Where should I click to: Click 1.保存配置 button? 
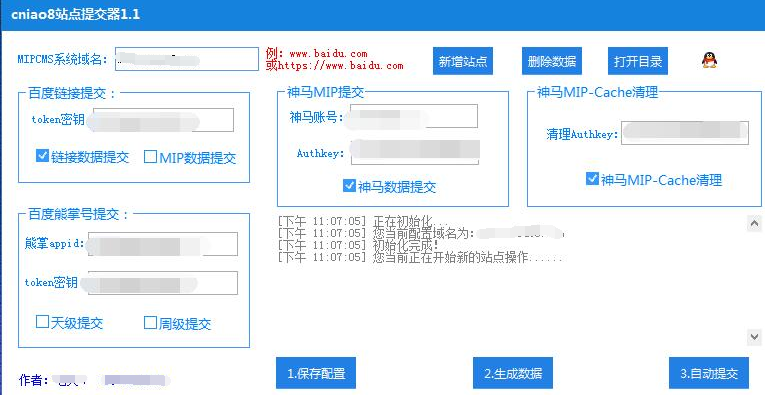tap(316, 373)
